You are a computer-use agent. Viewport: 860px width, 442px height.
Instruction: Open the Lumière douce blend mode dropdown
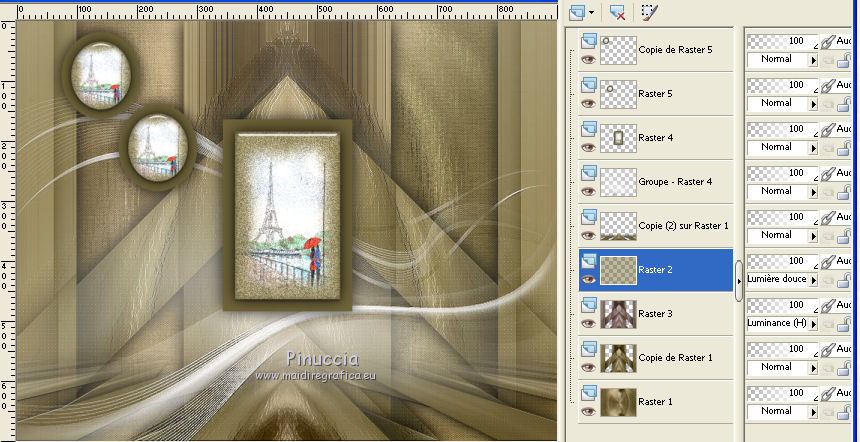[x=813, y=279]
